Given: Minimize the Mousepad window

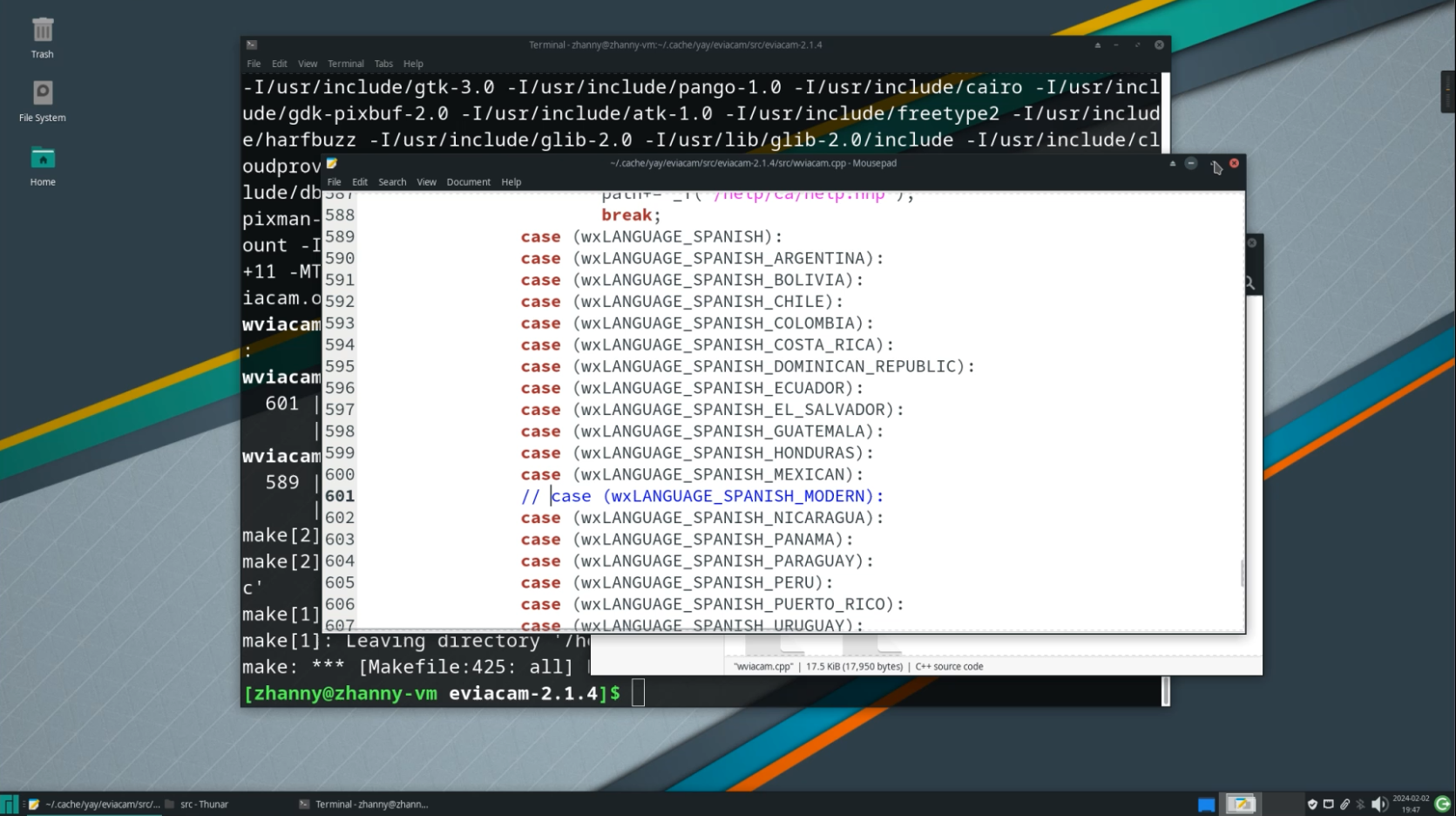Looking at the screenshot, I should (1191, 163).
